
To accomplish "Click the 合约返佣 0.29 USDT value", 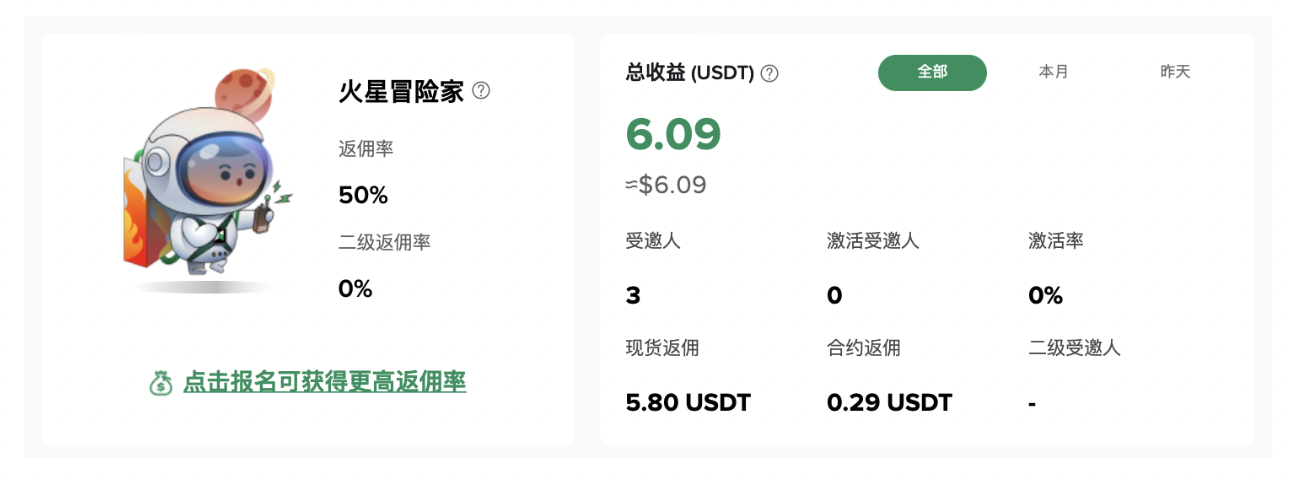I will (x=889, y=403).
